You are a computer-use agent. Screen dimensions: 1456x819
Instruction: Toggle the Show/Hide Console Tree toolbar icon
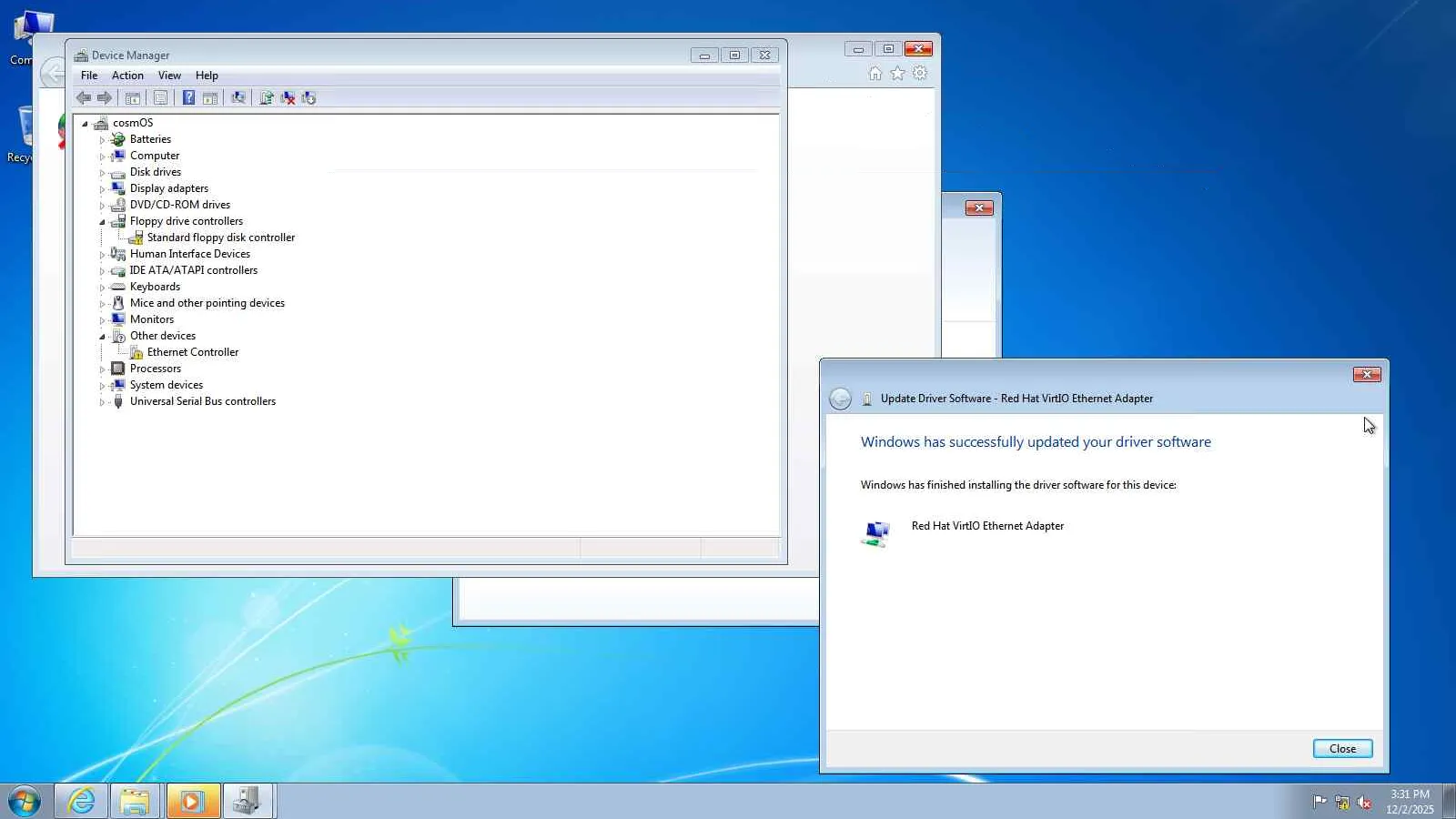click(133, 98)
